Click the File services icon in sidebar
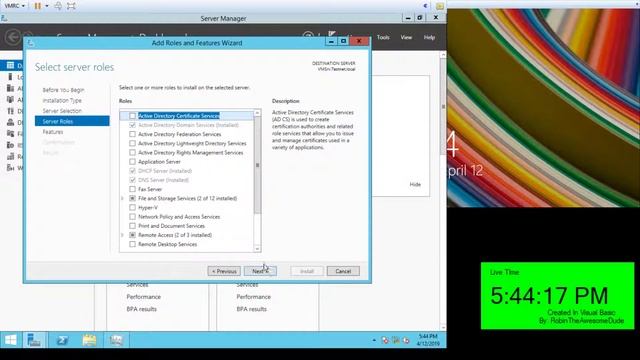 pos(10,133)
